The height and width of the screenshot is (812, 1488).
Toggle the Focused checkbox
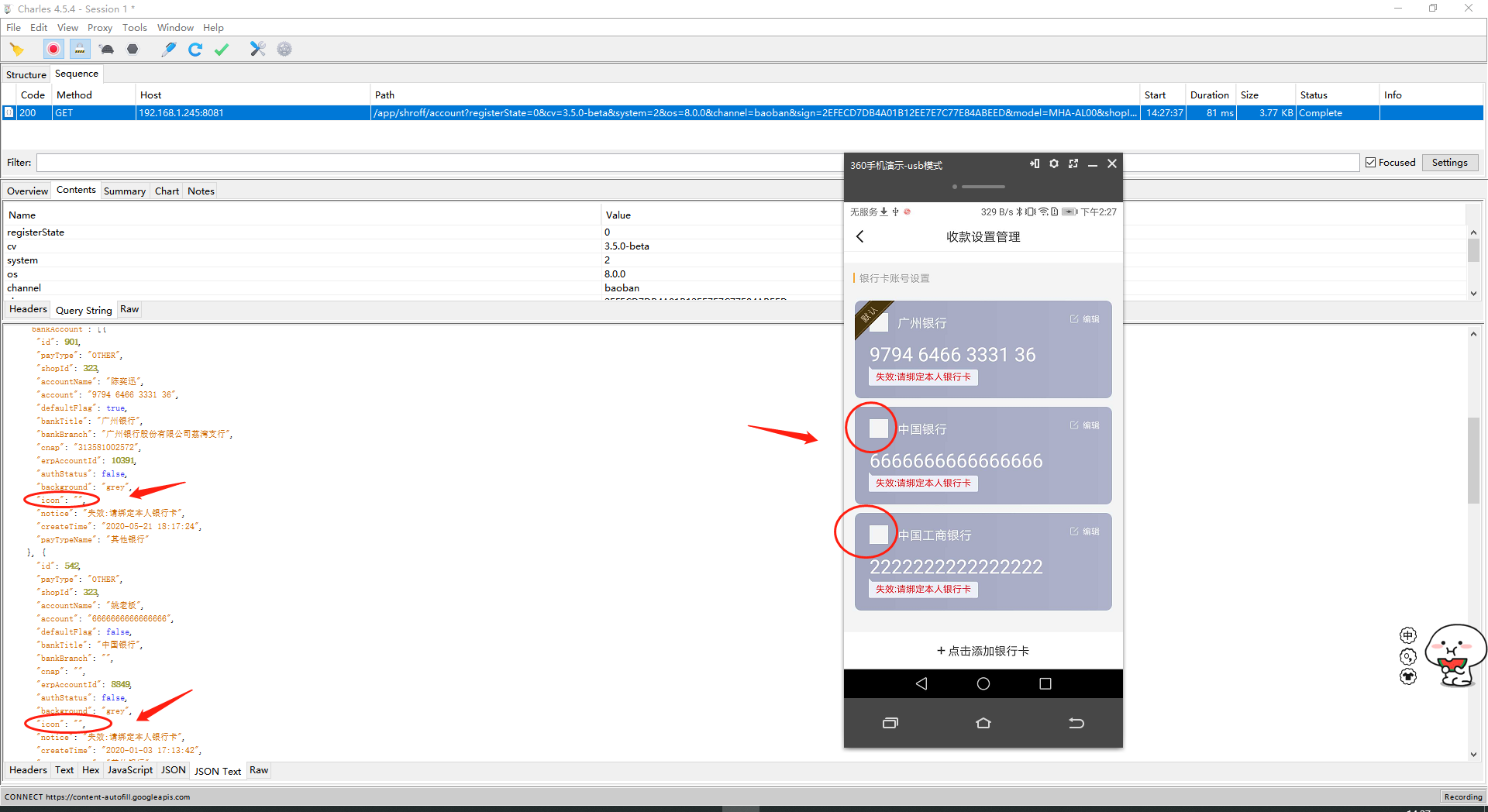(x=1370, y=163)
